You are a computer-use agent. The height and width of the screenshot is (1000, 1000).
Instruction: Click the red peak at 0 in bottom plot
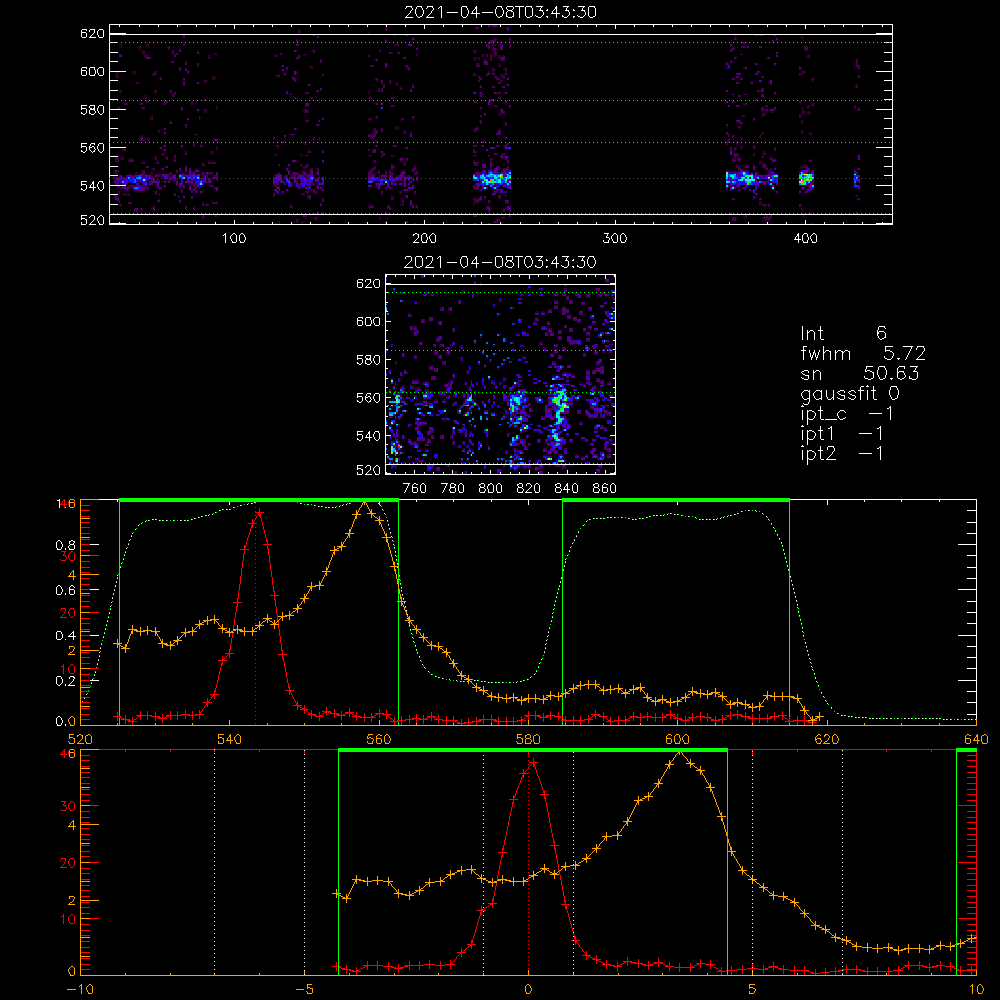coord(533,762)
